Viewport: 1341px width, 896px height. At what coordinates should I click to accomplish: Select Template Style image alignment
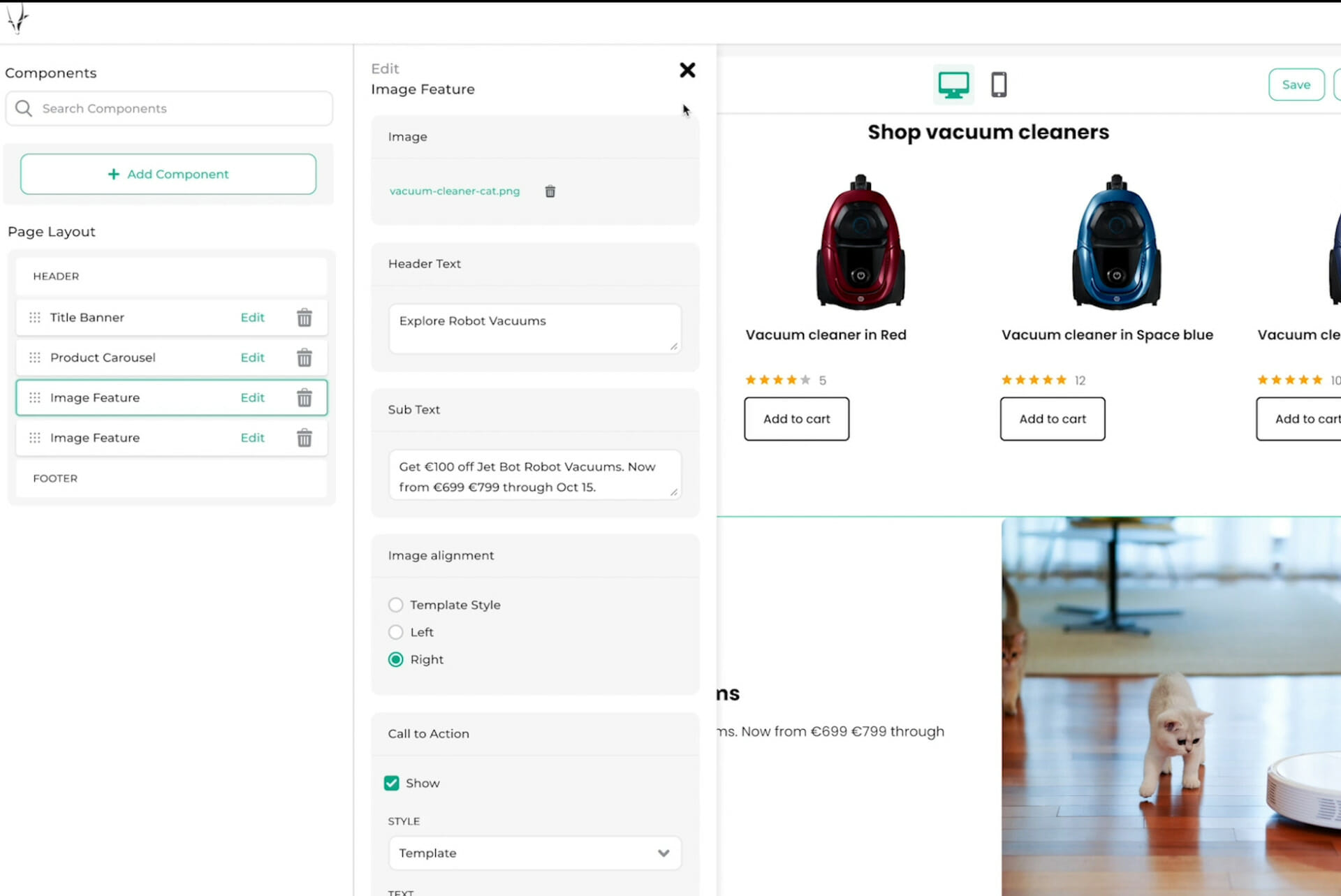[396, 605]
